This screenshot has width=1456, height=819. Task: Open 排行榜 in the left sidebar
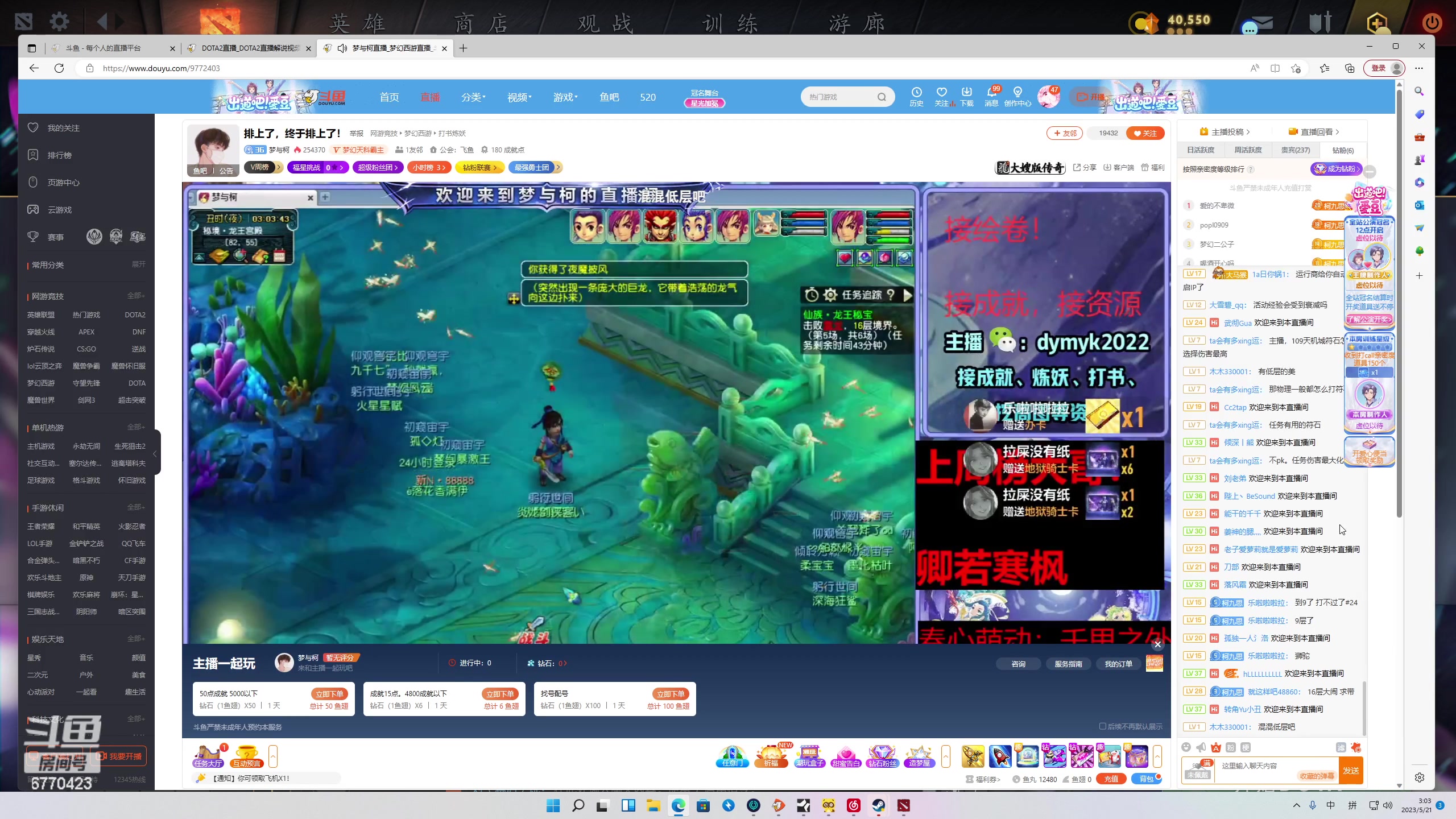(59, 155)
